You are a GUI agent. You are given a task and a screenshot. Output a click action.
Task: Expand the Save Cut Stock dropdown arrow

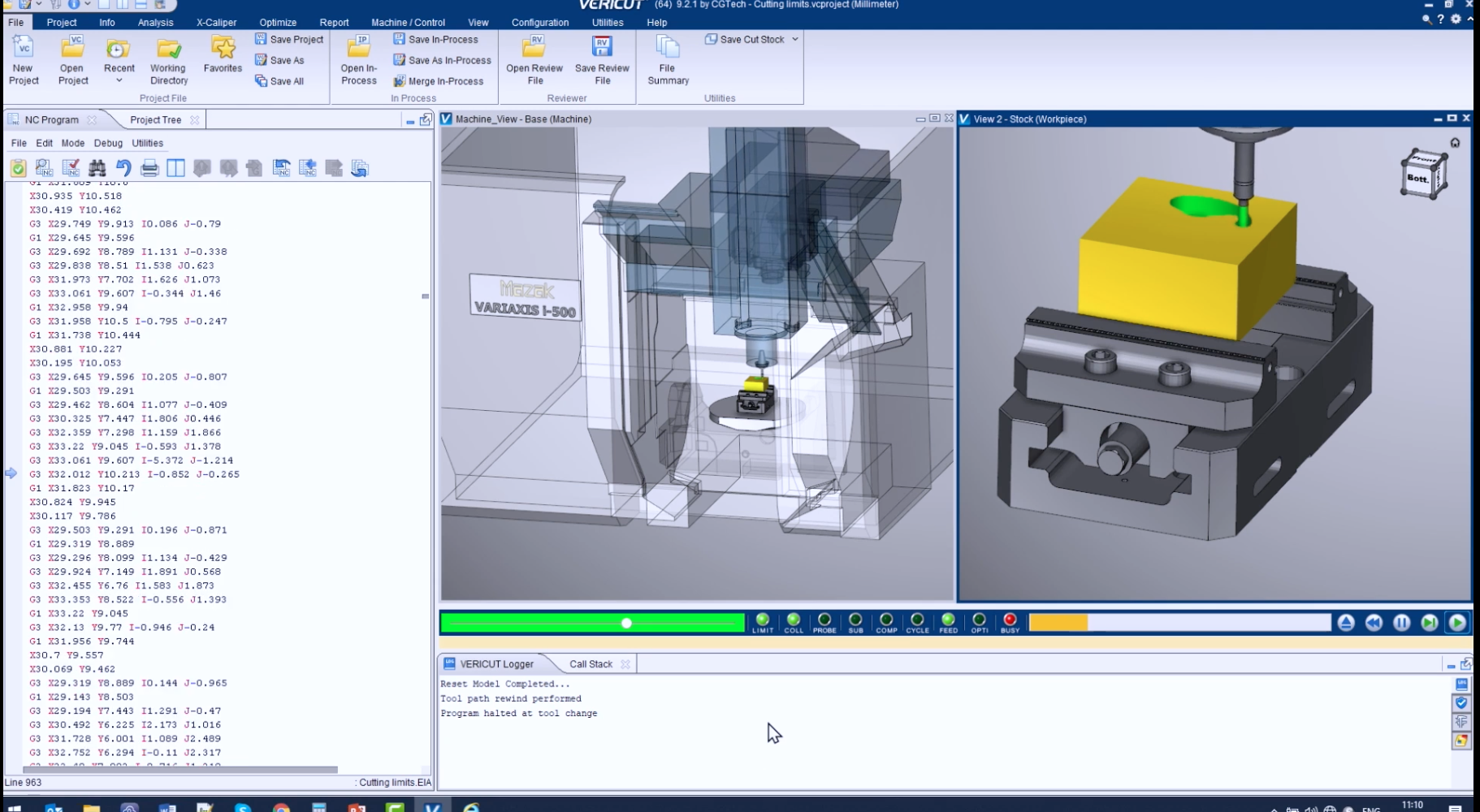click(795, 39)
